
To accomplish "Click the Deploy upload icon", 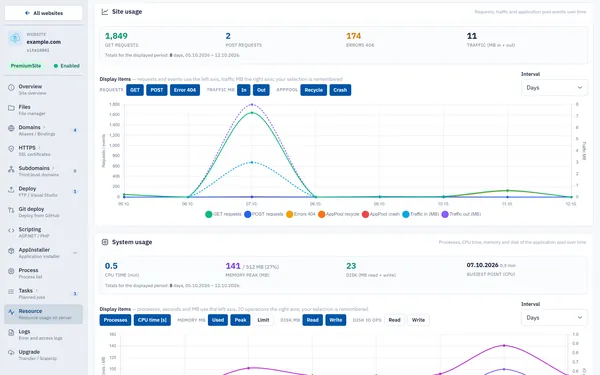I will pos(11,189).
